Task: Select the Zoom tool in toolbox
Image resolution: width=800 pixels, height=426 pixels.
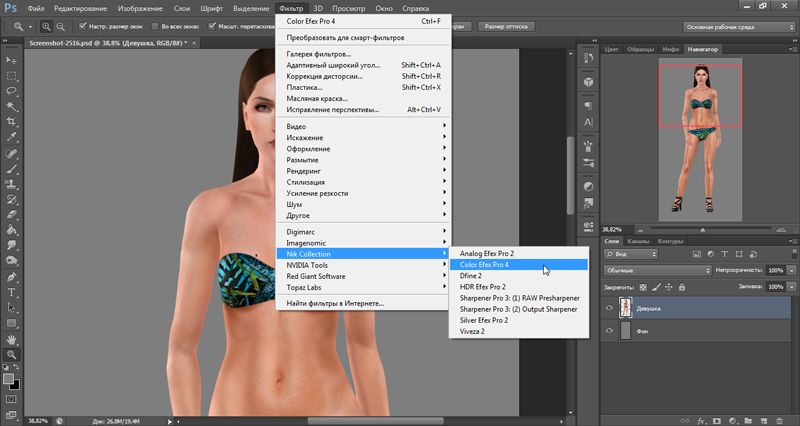Action: pyautogui.click(x=11, y=355)
